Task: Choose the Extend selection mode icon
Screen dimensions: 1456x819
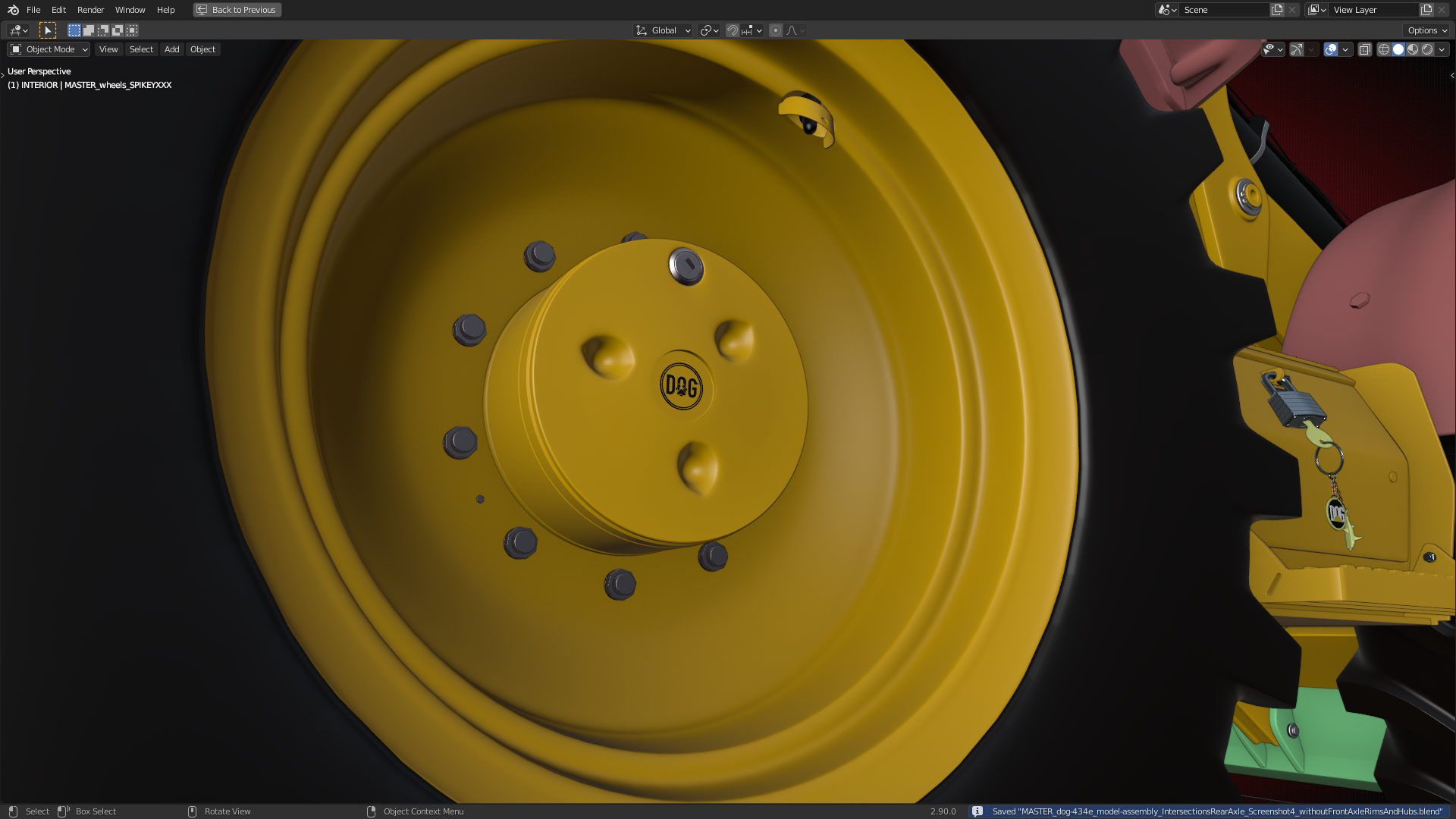Action: point(89,30)
